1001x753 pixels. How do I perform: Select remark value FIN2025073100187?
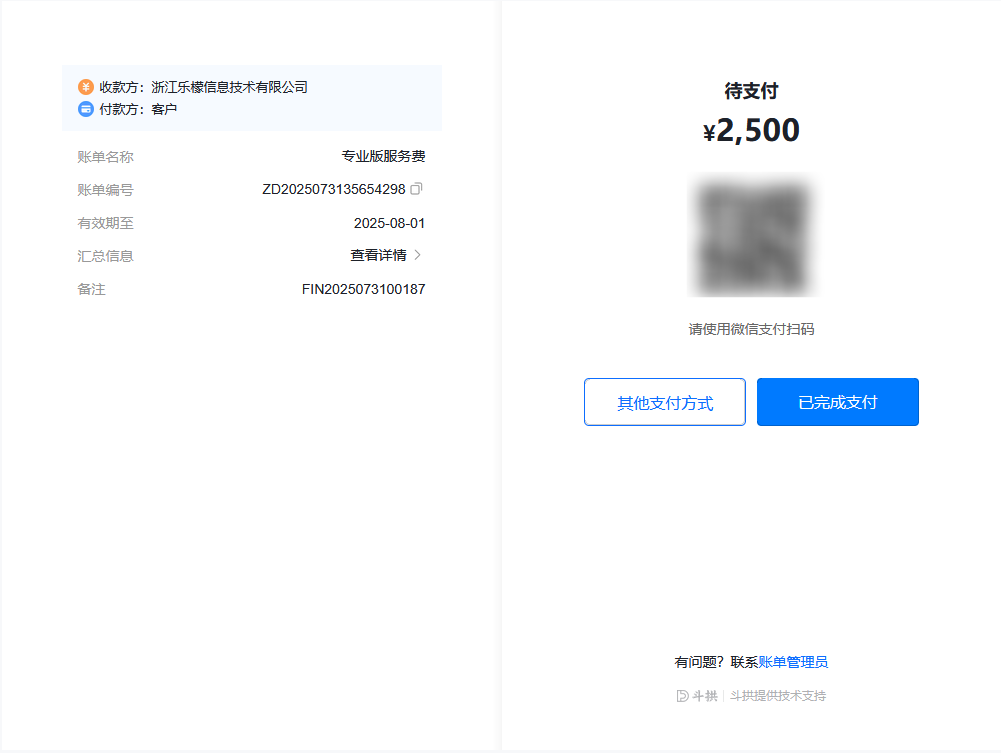click(363, 289)
